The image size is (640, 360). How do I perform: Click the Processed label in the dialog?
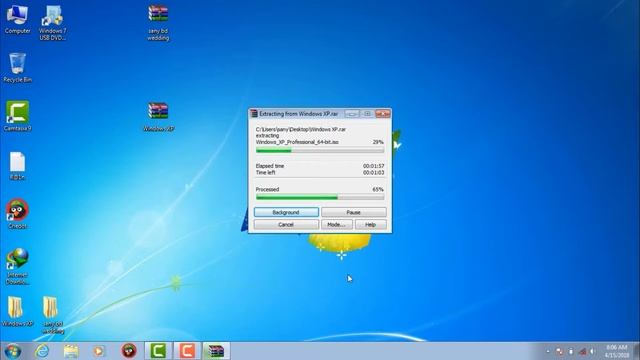[267, 189]
